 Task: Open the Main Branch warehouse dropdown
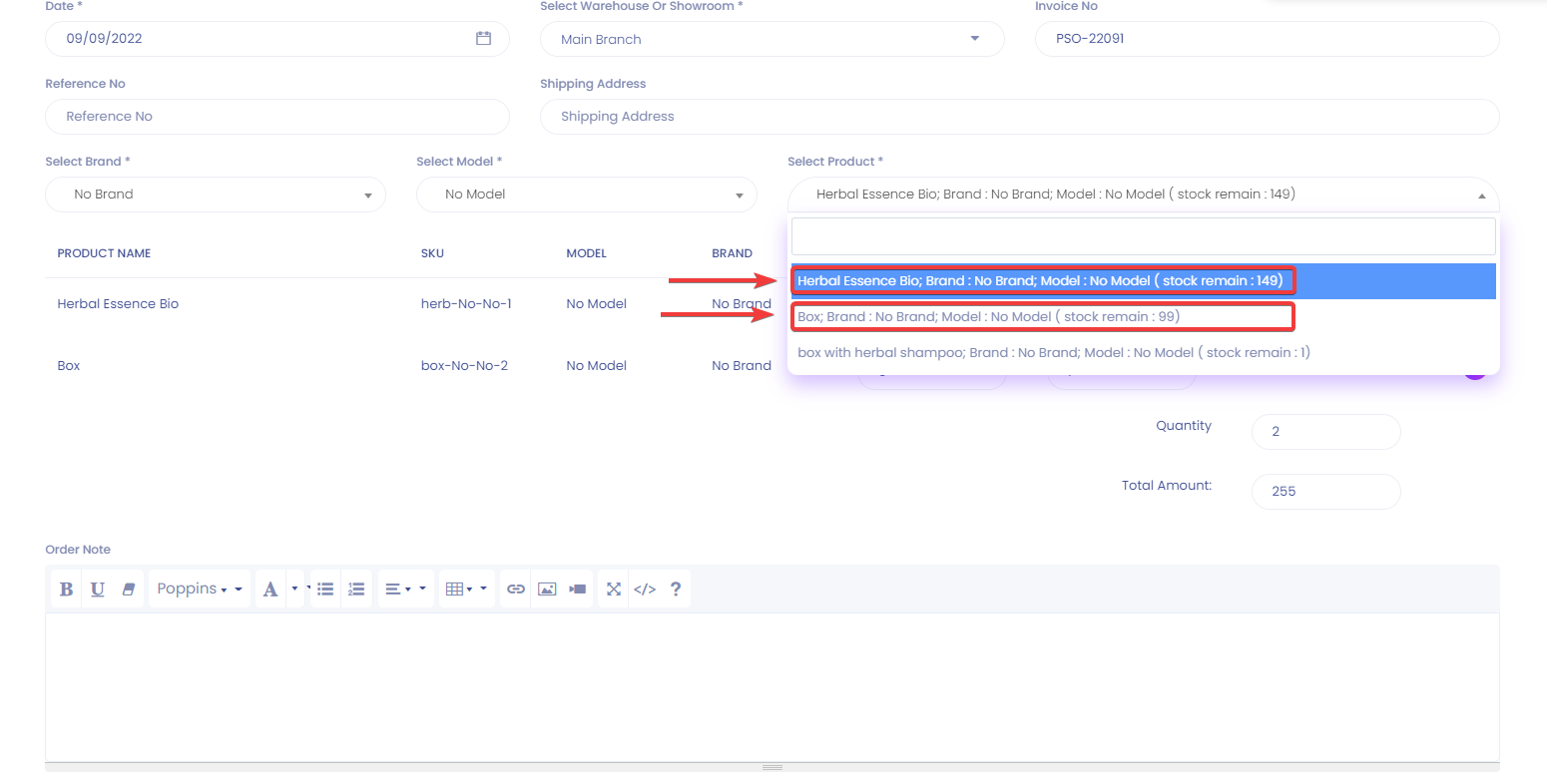tap(772, 39)
